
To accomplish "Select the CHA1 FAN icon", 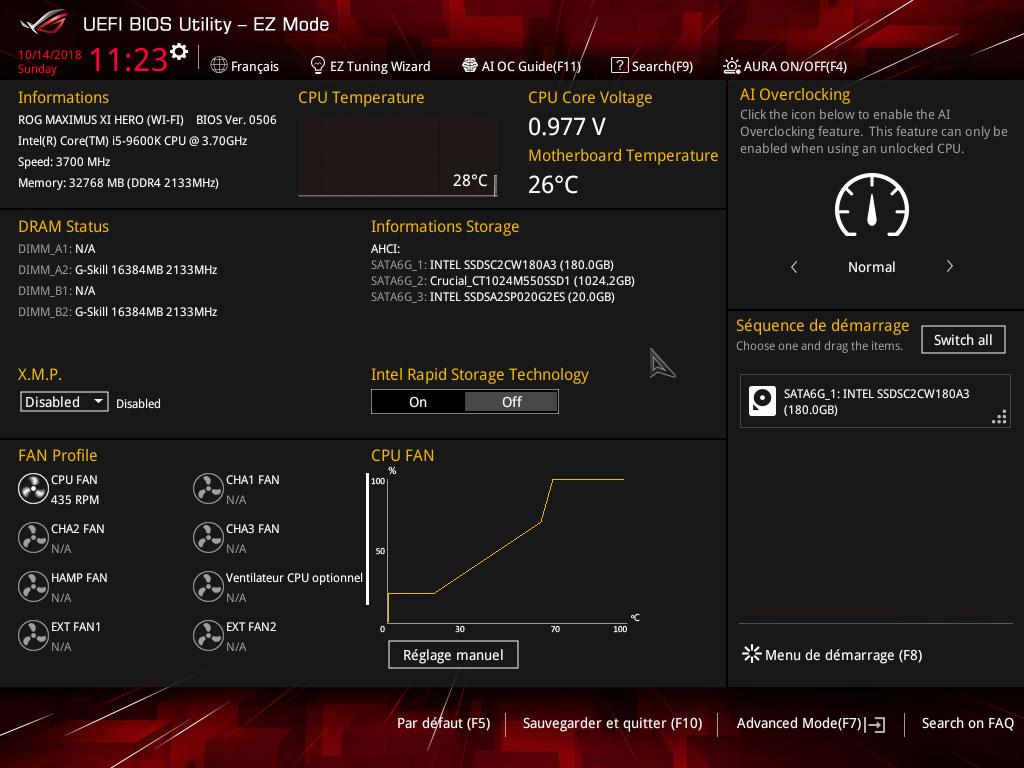I will (208, 489).
